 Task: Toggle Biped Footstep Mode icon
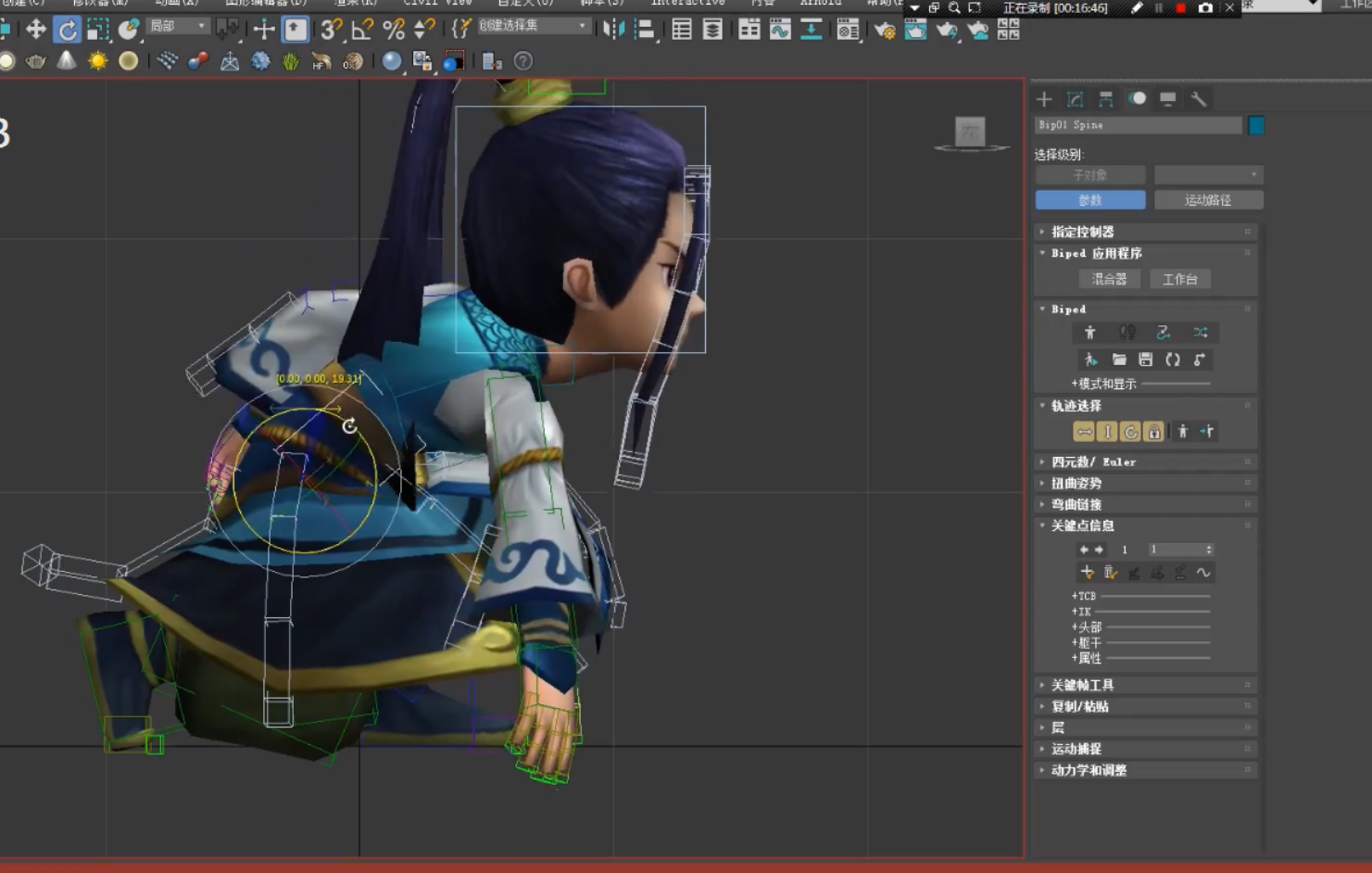(1127, 333)
